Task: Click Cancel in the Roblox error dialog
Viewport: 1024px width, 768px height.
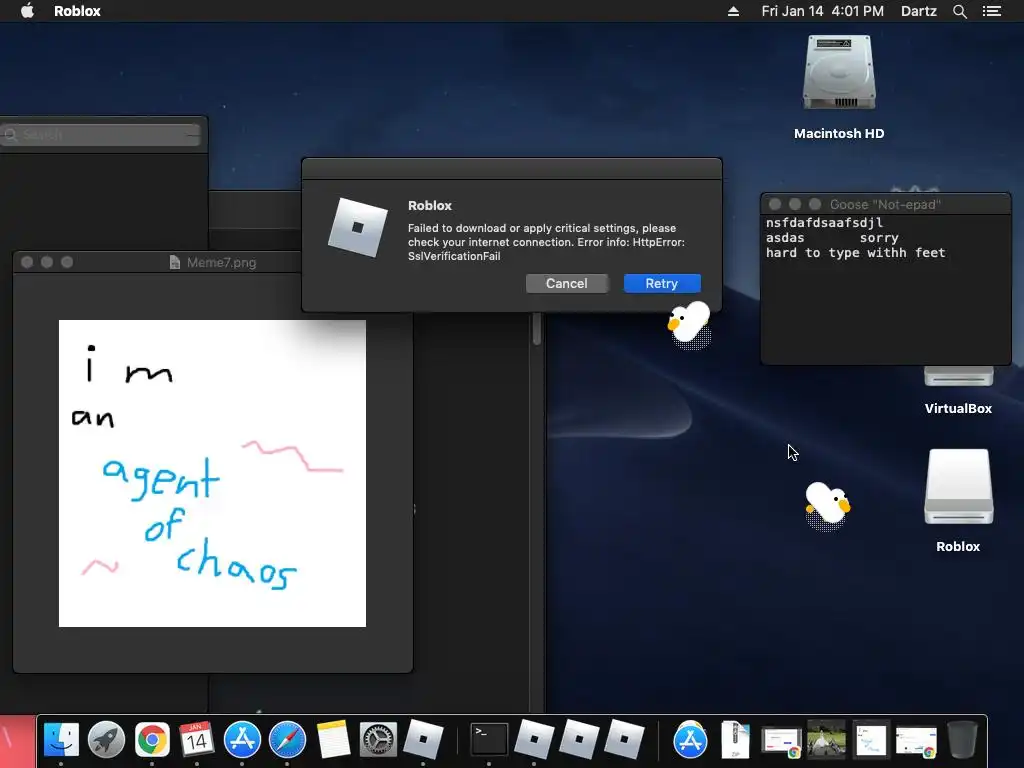Action: tap(566, 283)
